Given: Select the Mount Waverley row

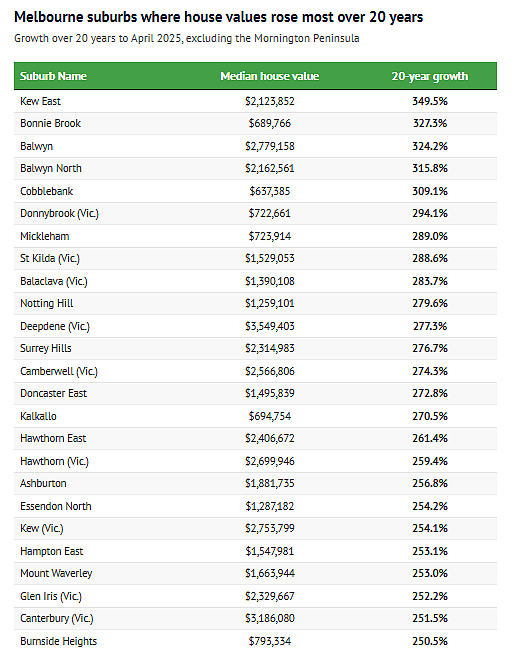Looking at the screenshot, I should click(256, 573).
